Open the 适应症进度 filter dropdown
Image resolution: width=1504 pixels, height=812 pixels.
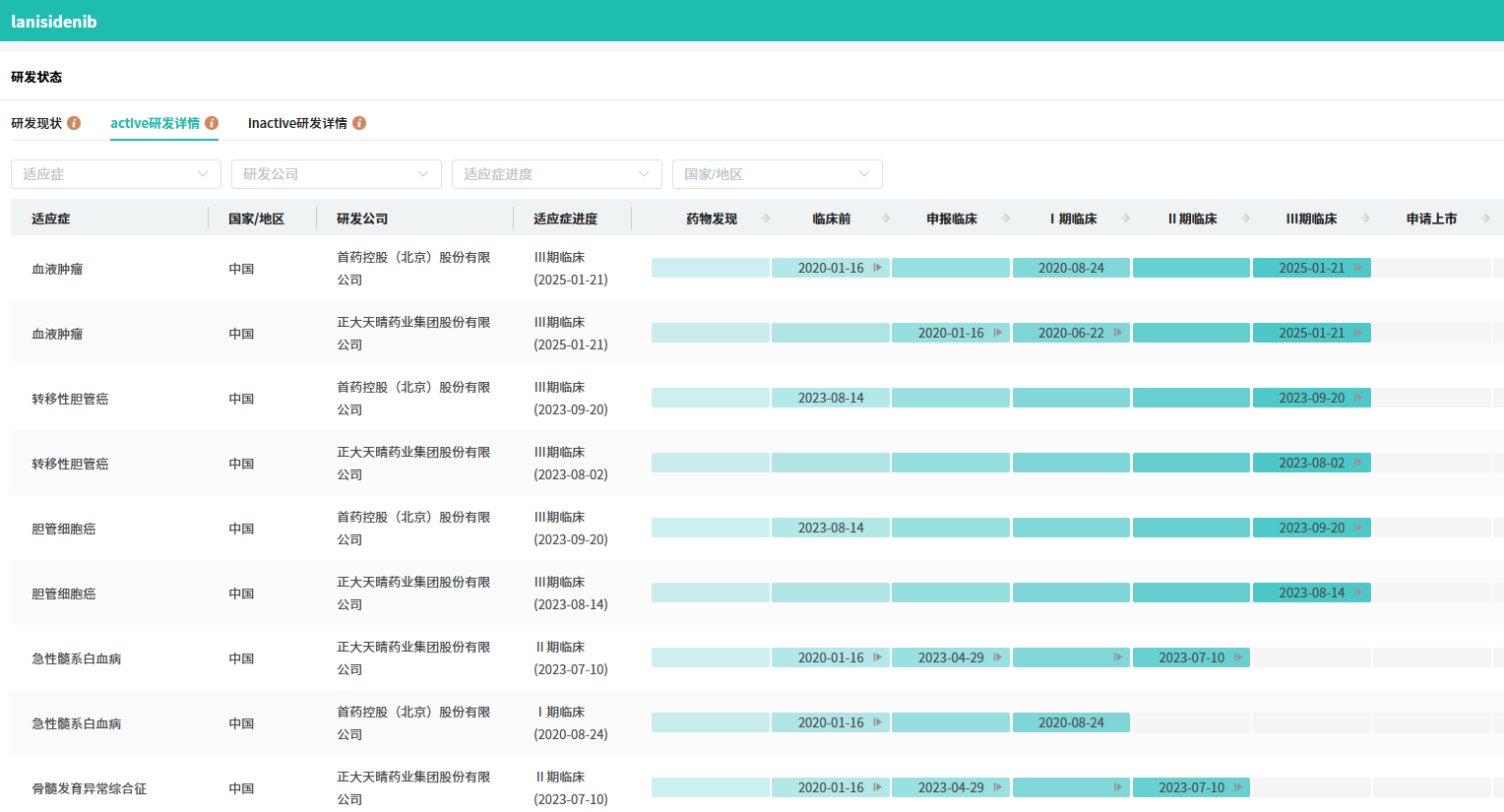pos(557,174)
